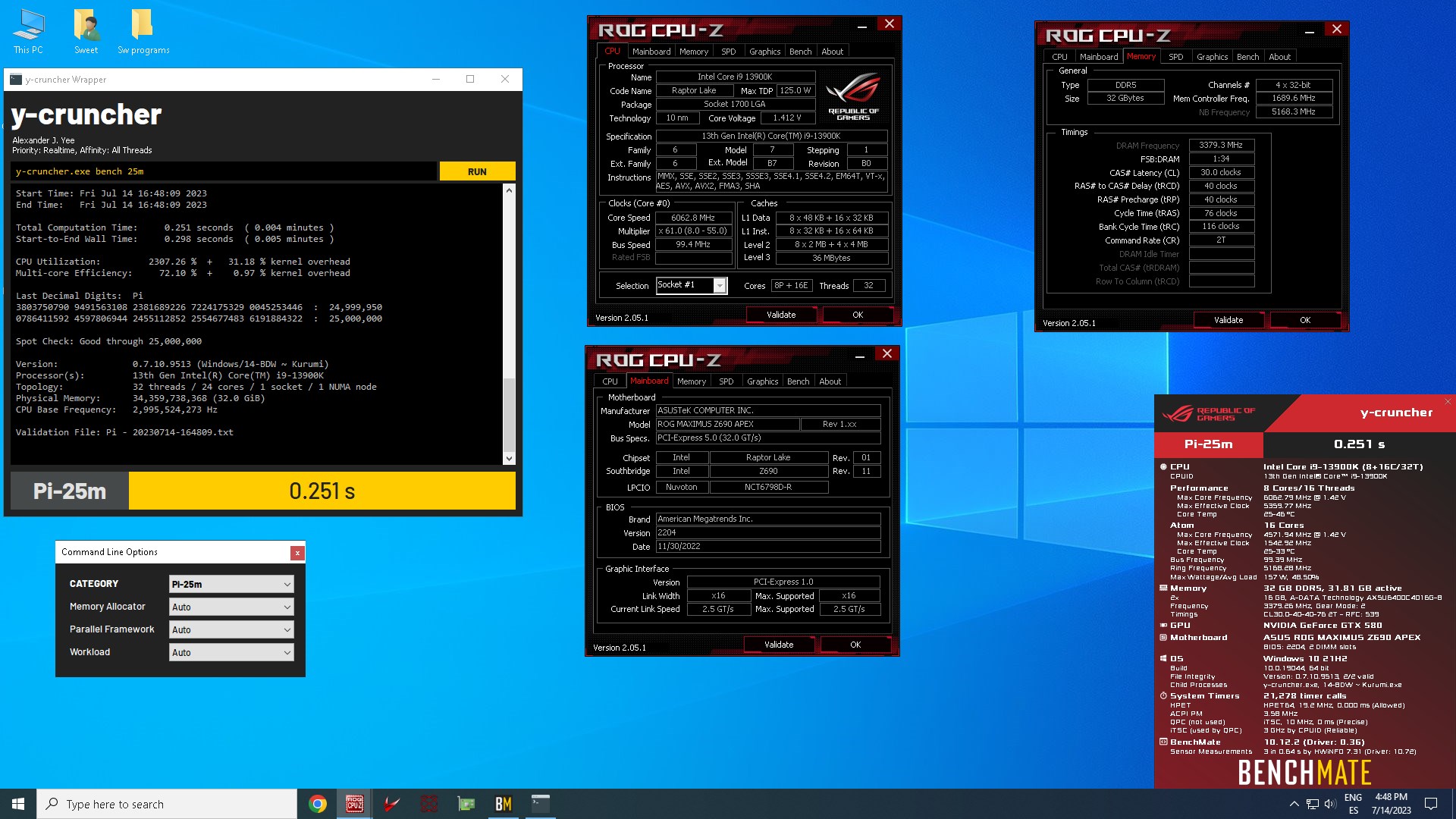Image resolution: width=1456 pixels, height=819 pixels.
Task: Click DRAM Frequency value 3379.3 MHz
Action: click(1221, 145)
